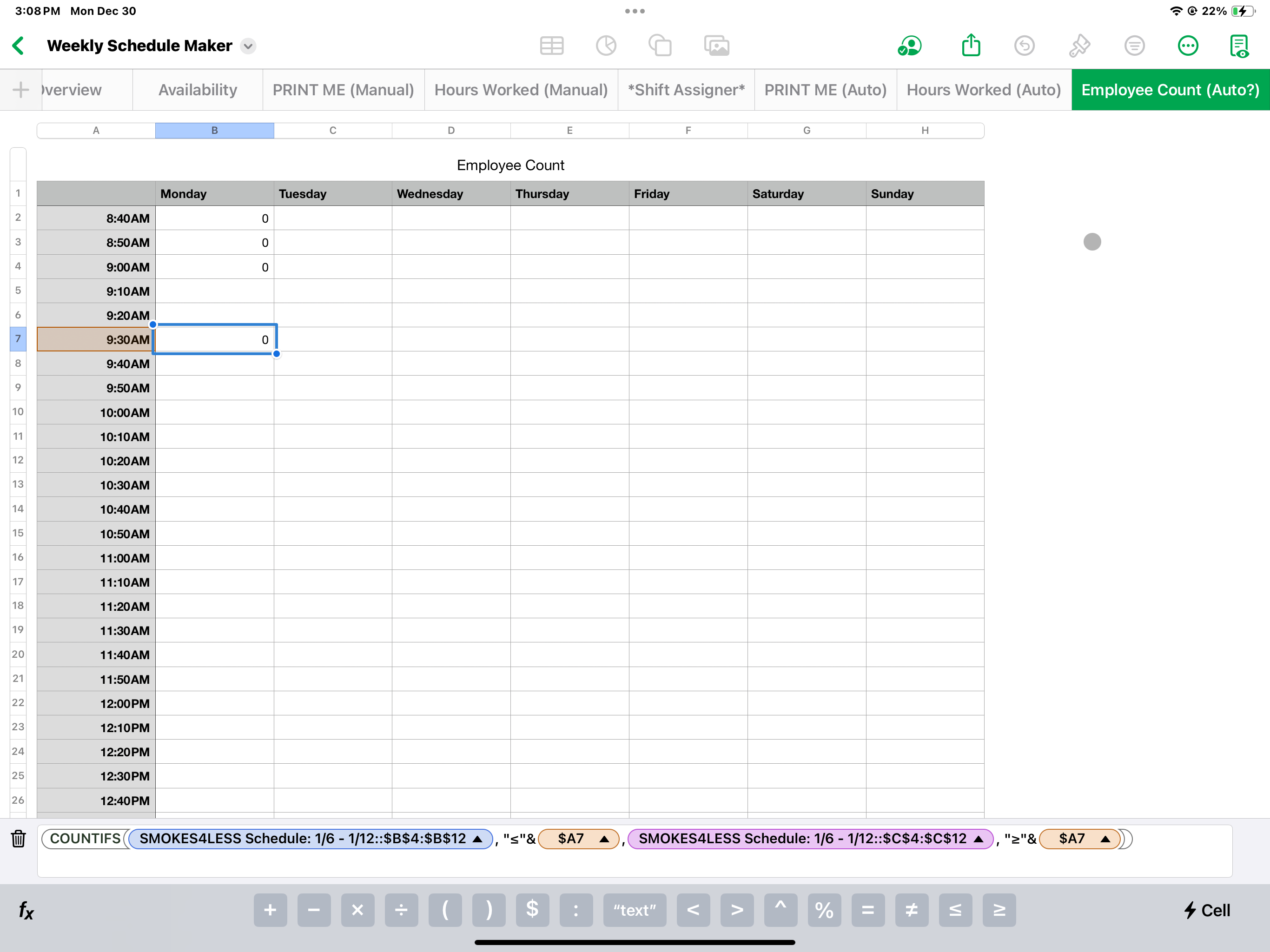Open the insert chart icon

[606, 46]
